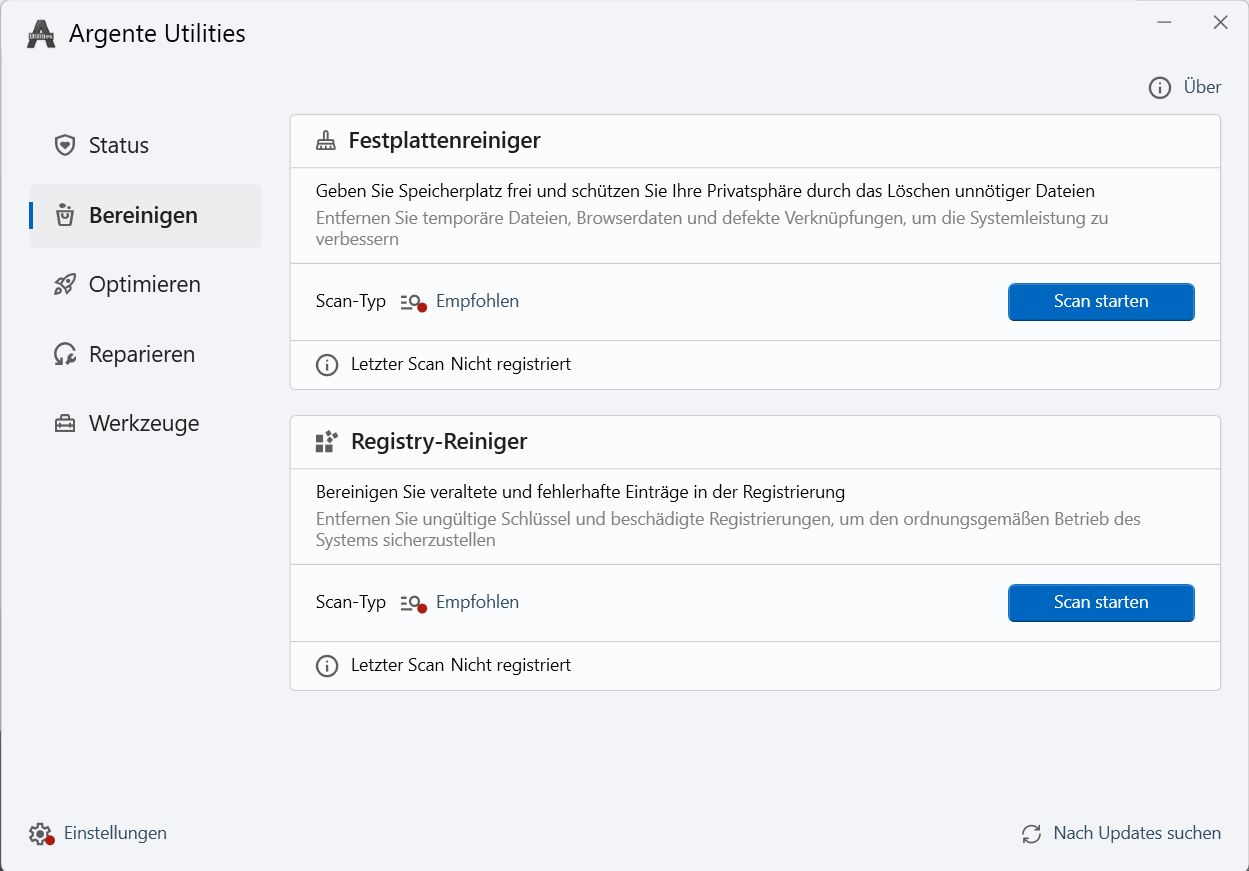This screenshot has height=871, width=1249.
Task: Click Festplattenreiniger last scan info icon
Action: click(x=327, y=365)
